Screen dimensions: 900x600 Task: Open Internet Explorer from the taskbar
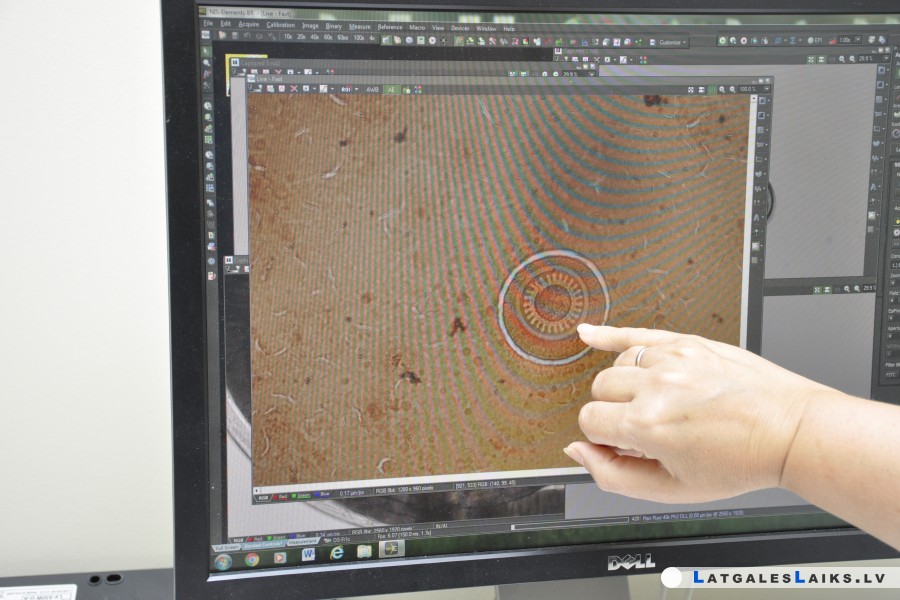[x=336, y=553]
